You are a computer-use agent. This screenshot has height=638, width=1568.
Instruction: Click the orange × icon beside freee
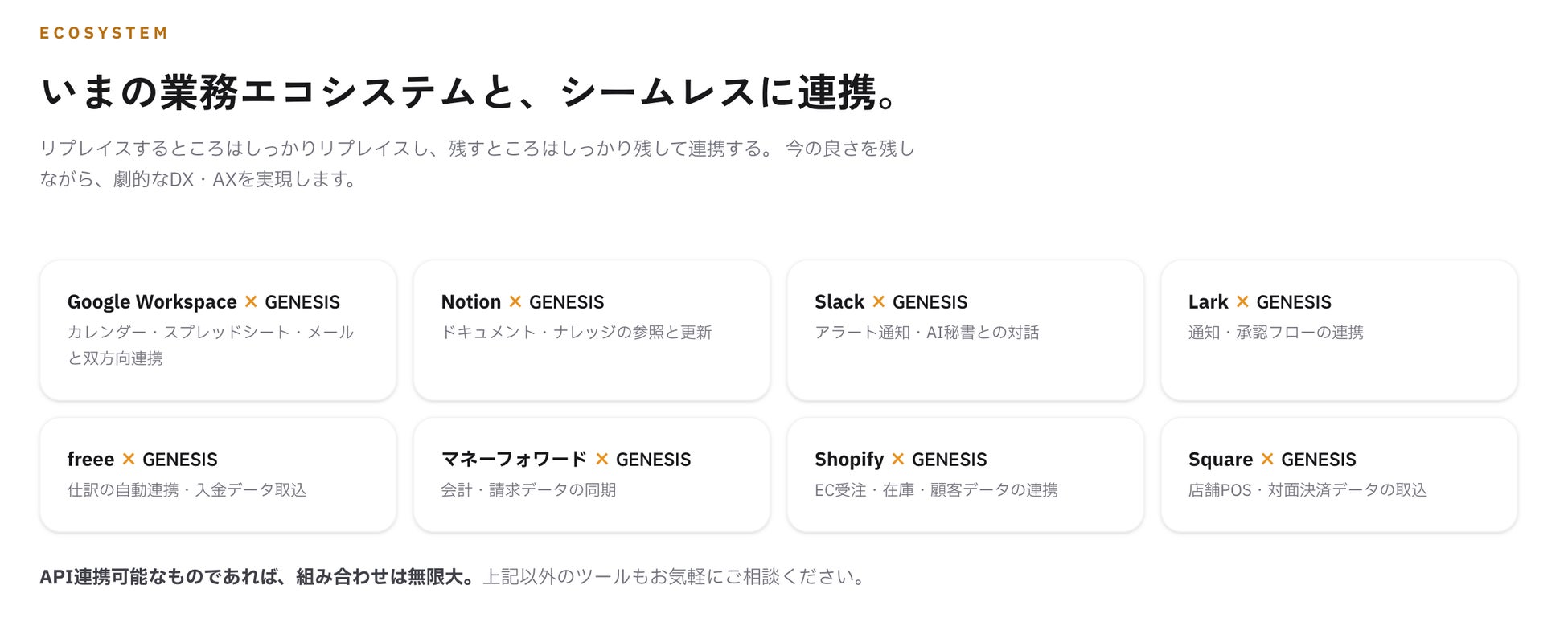point(129,460)
